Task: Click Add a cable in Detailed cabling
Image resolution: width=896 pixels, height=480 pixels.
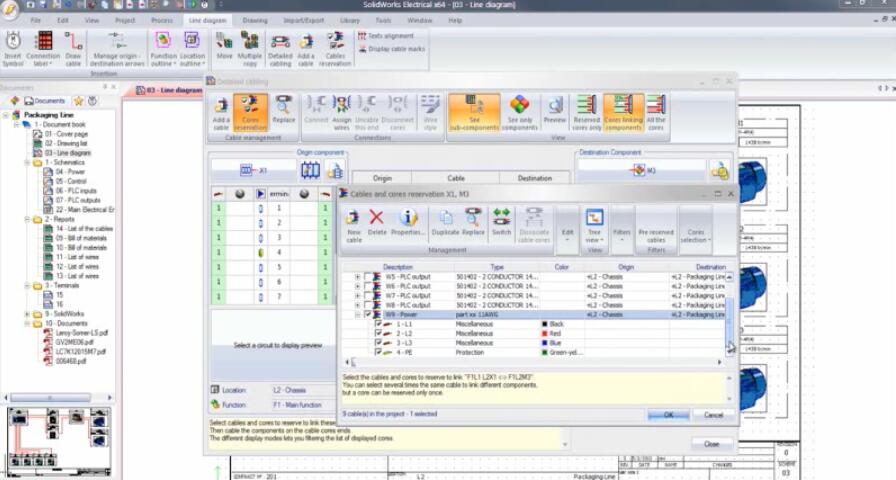Action: pyautogui.click(x=221, y=113)
